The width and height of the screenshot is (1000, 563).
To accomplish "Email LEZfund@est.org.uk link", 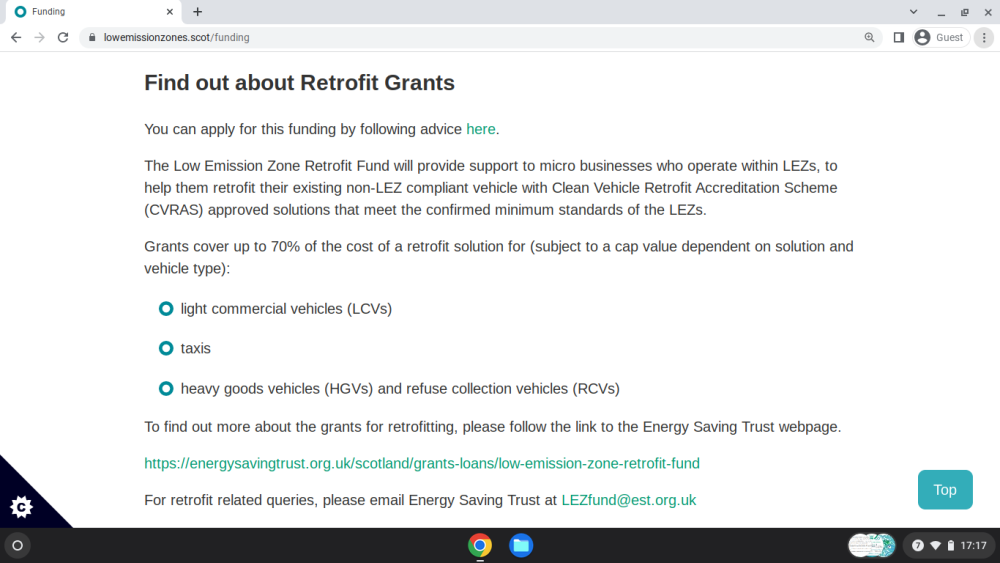I will coord(628,500).
